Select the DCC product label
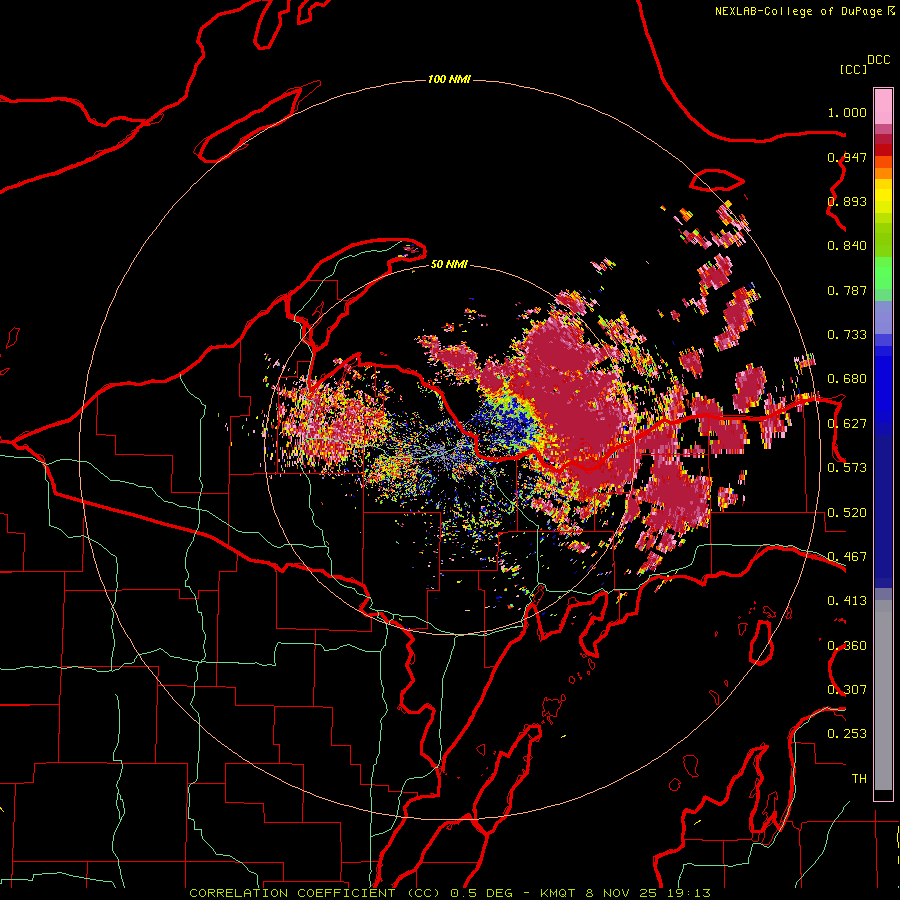The width and height of the screenshot is (900, 900). point(879,60)
